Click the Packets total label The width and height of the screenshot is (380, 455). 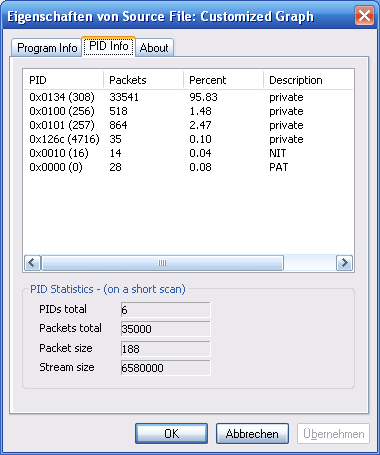(x=70, y=328)
